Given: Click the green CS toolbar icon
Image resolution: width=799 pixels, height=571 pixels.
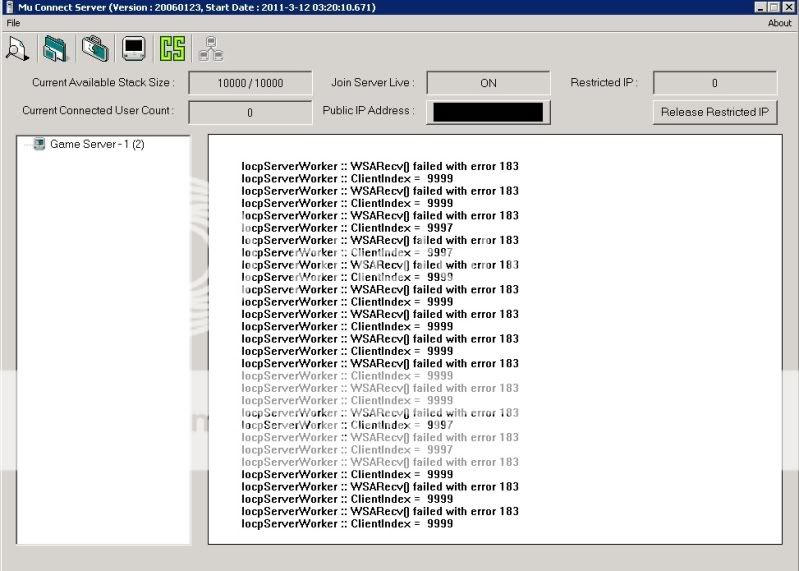Looking at the screenshot, I should pyautogui.click(x=172, y=48).
